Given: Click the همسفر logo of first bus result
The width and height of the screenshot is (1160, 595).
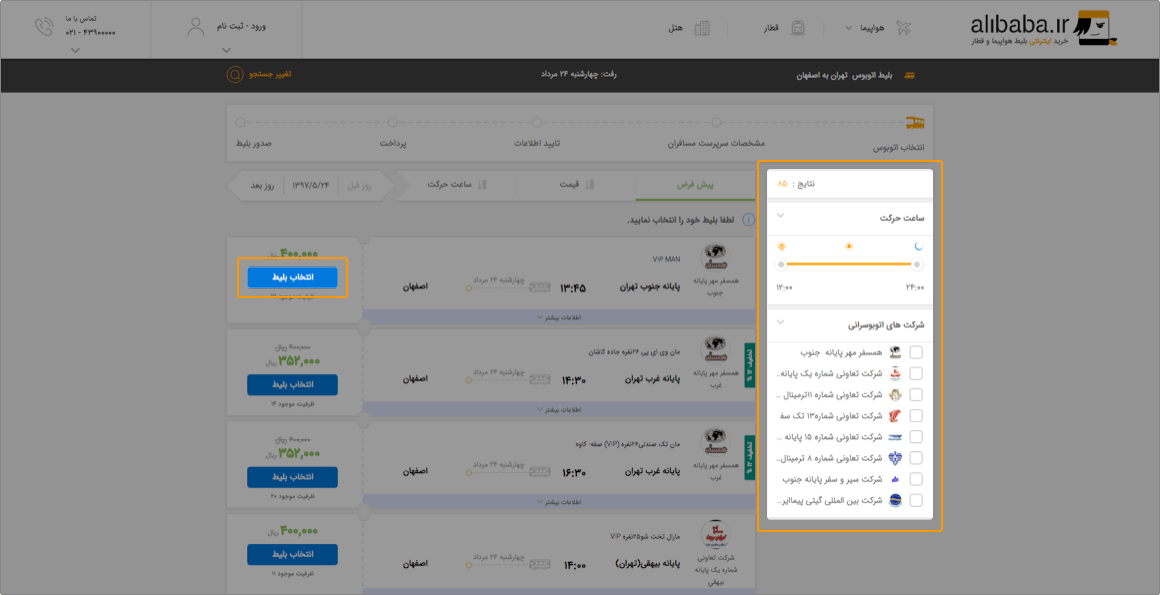Looking at the screenshot, I should 715,257.
